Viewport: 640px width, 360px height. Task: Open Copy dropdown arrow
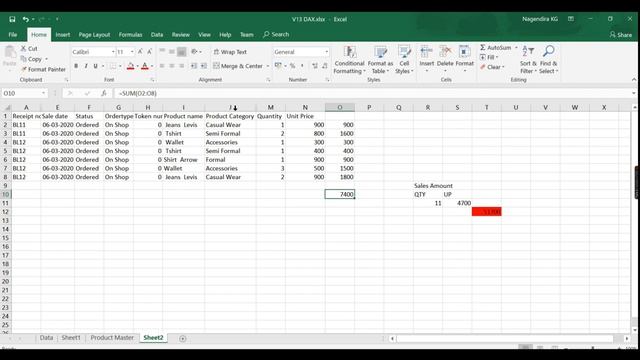[46, 59]
